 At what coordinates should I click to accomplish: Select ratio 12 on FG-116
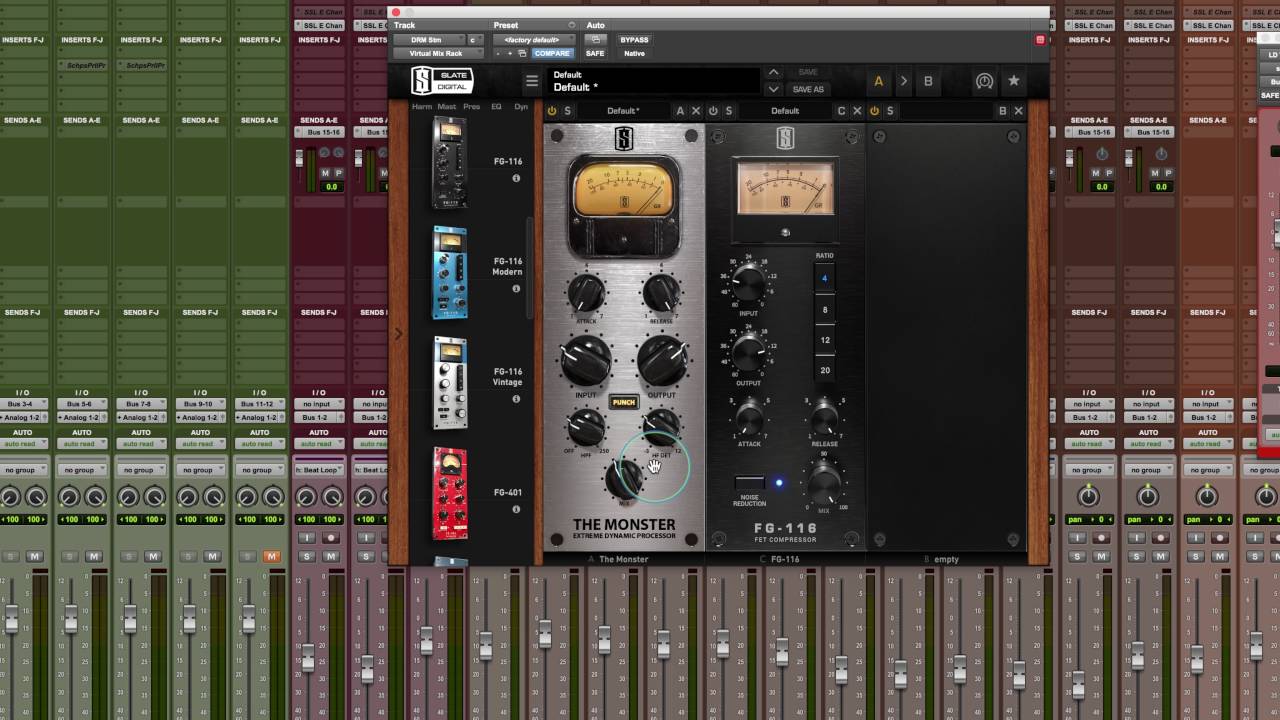click(825, 340)
